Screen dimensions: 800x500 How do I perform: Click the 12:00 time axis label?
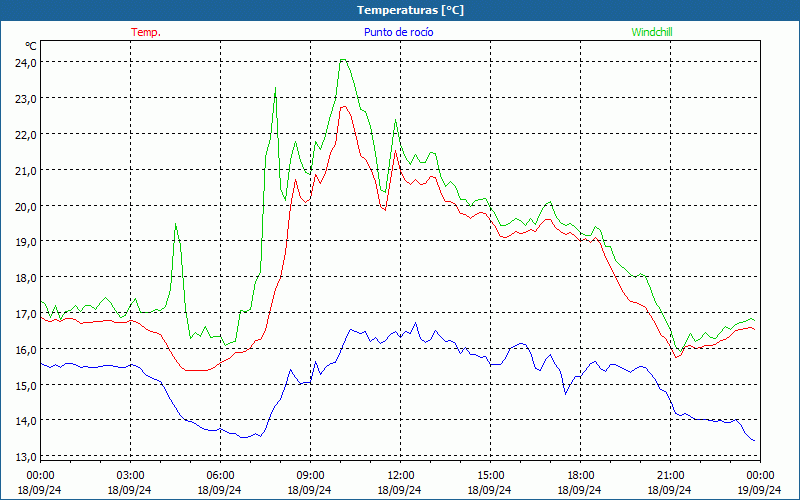pos(401,476)
